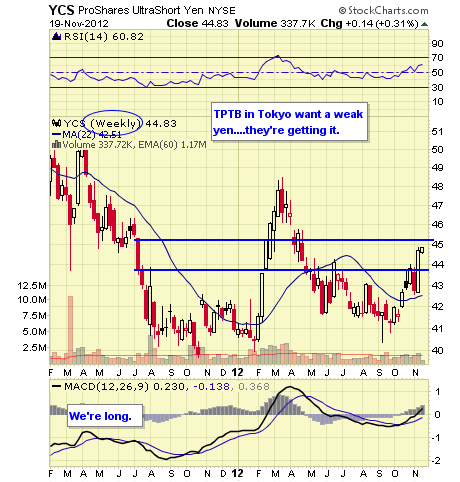Screen dimensions: 460x482
Task: Click the TPTB in Tokyo annotation box
Action: (x=290, y=122)
